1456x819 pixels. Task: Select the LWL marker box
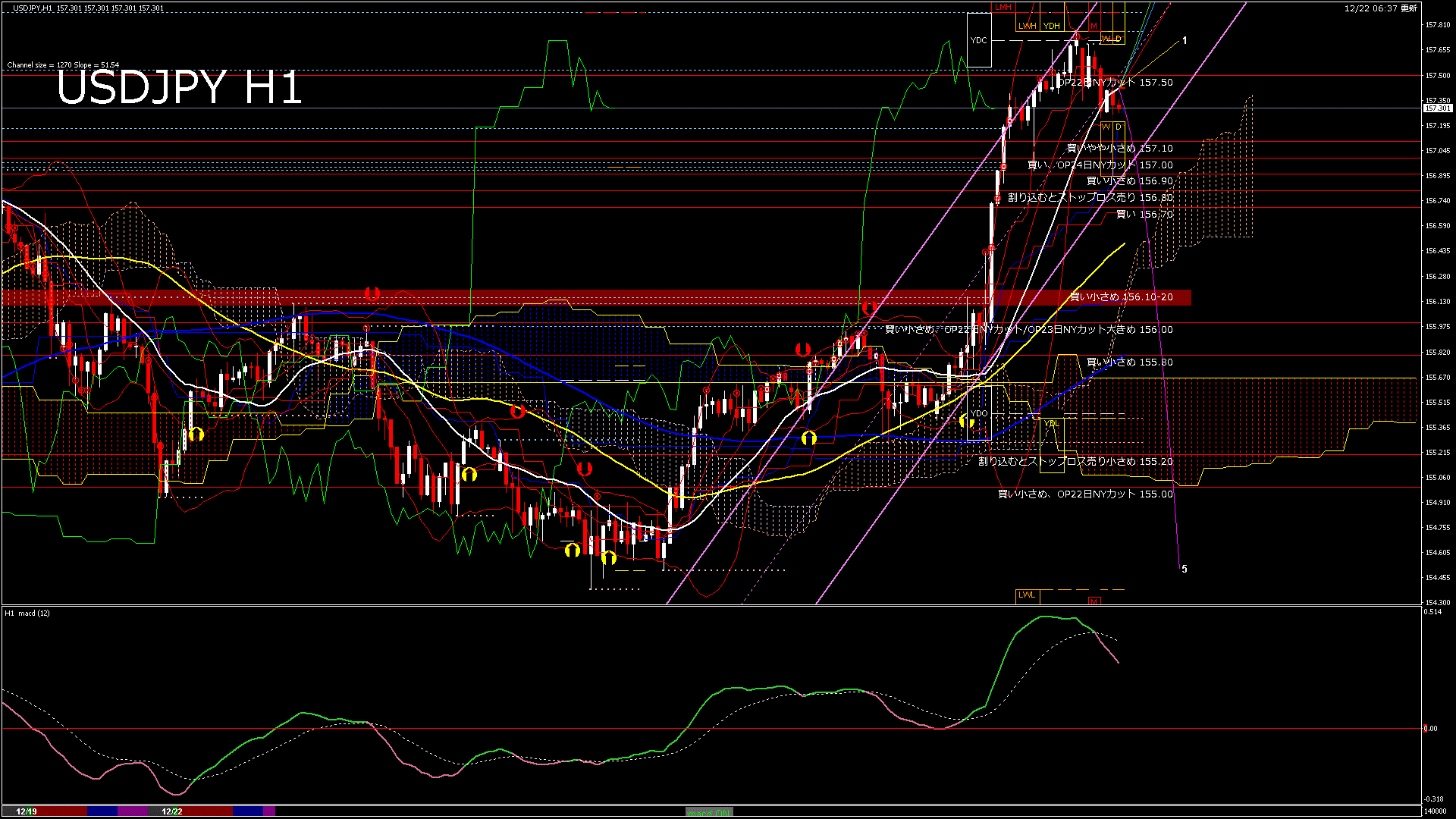click(x=1027, y=595)
